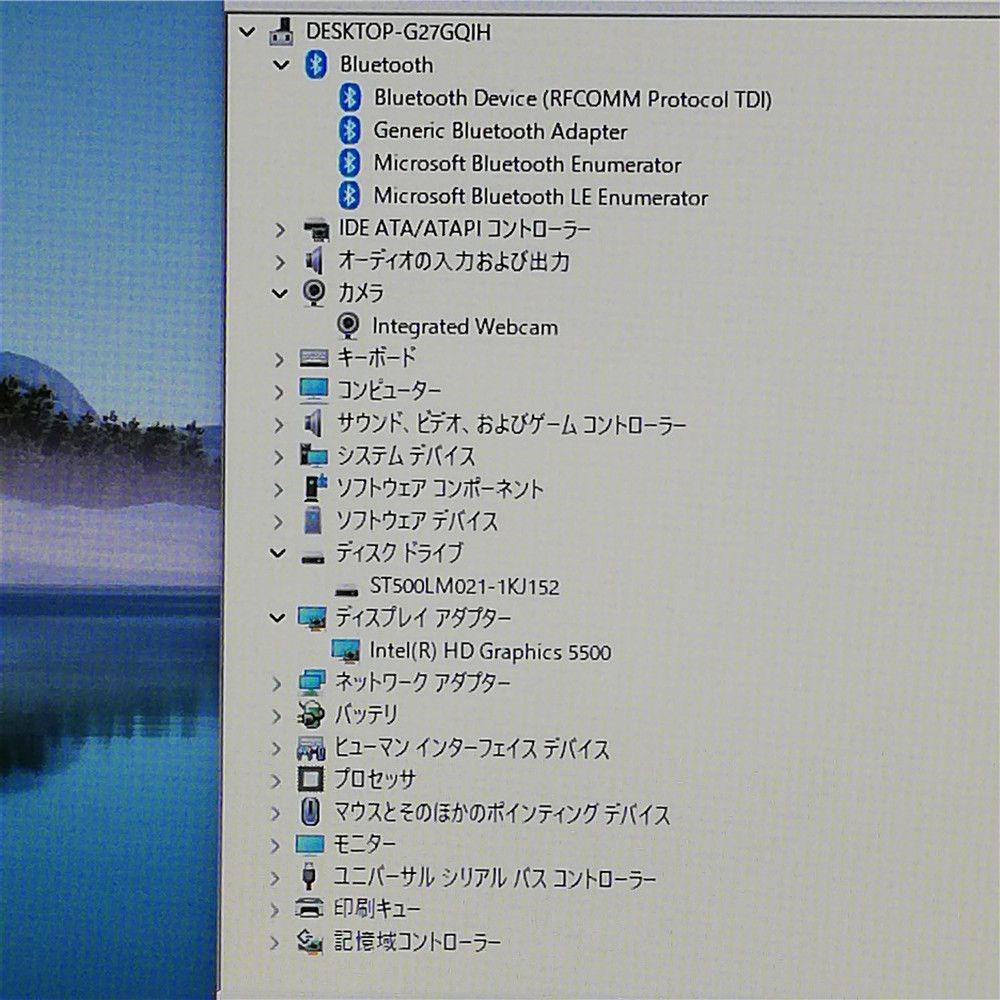Expand オーディオの入力および出力
The height and width of the screenshot is (1000, 1000).
(279, 262)
